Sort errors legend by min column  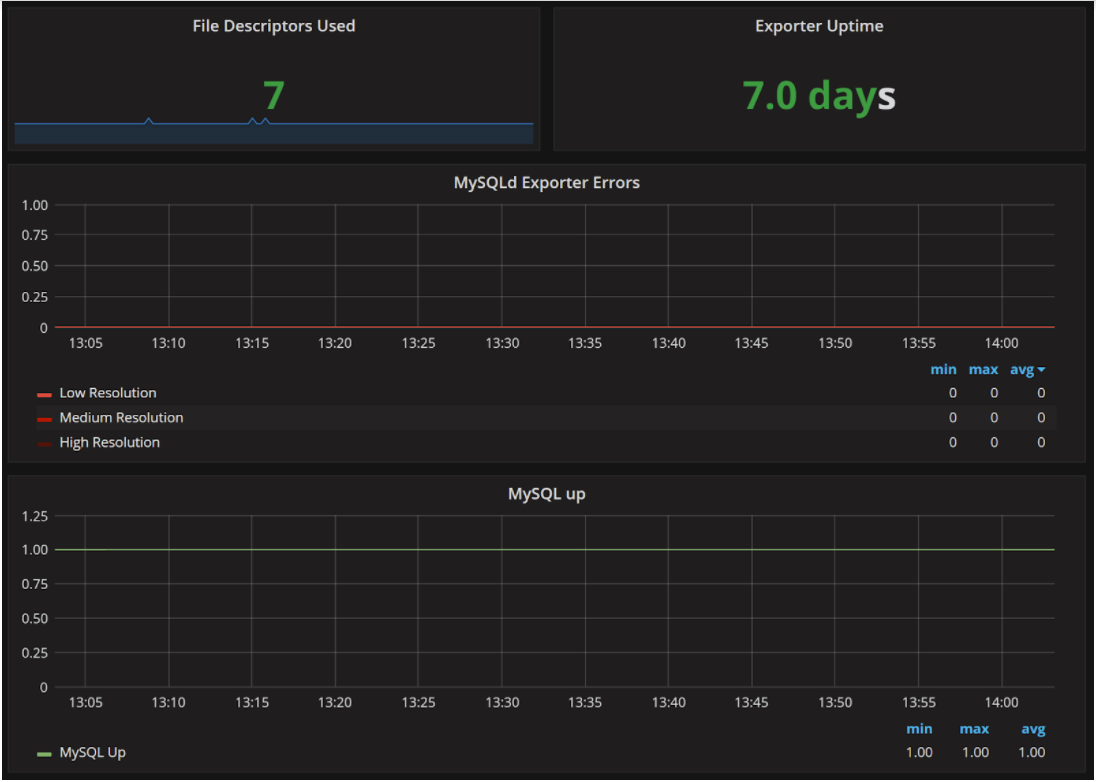tap(944, 369)
